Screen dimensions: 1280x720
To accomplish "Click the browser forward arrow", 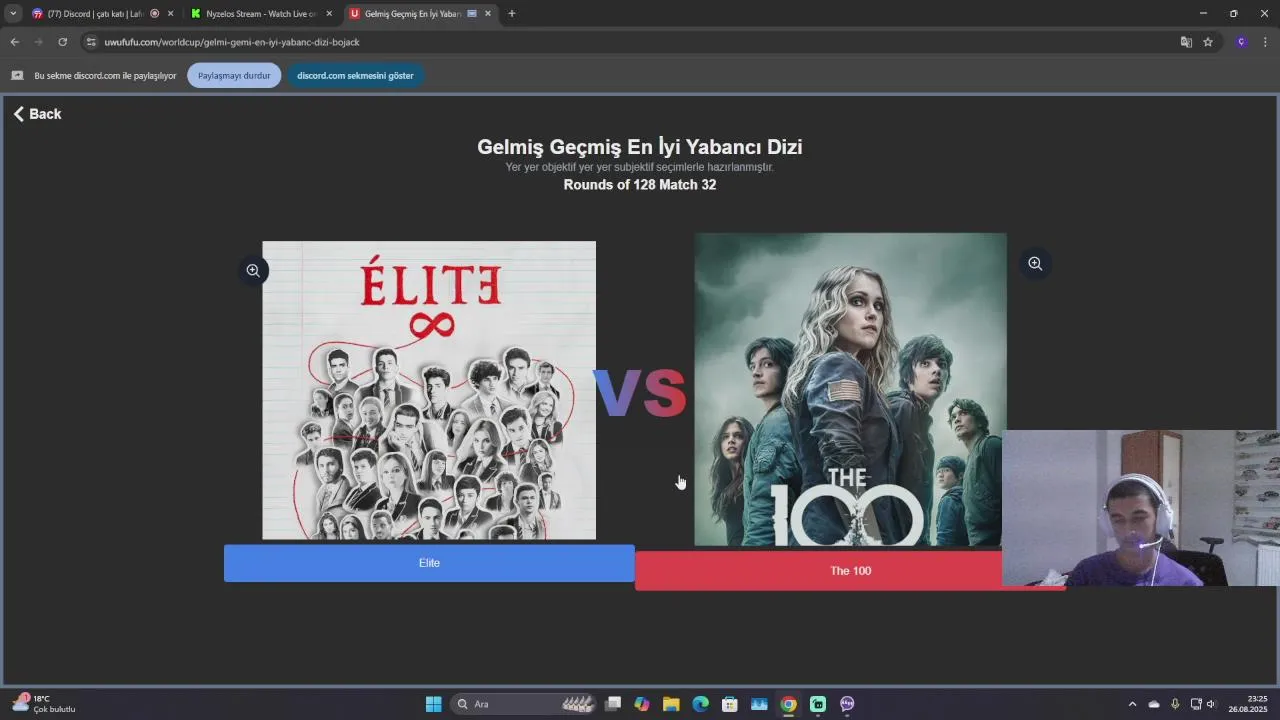I will point(38,42).
